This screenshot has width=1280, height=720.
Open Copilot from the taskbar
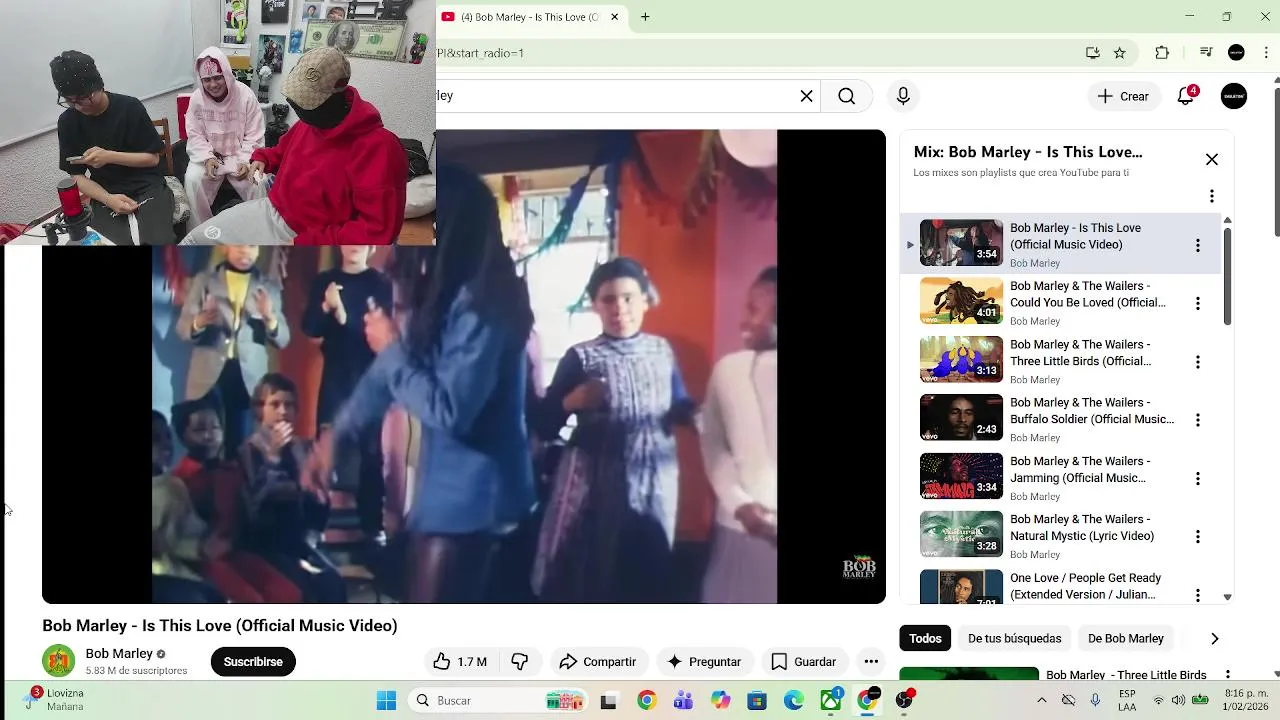(x=720, y=701)
